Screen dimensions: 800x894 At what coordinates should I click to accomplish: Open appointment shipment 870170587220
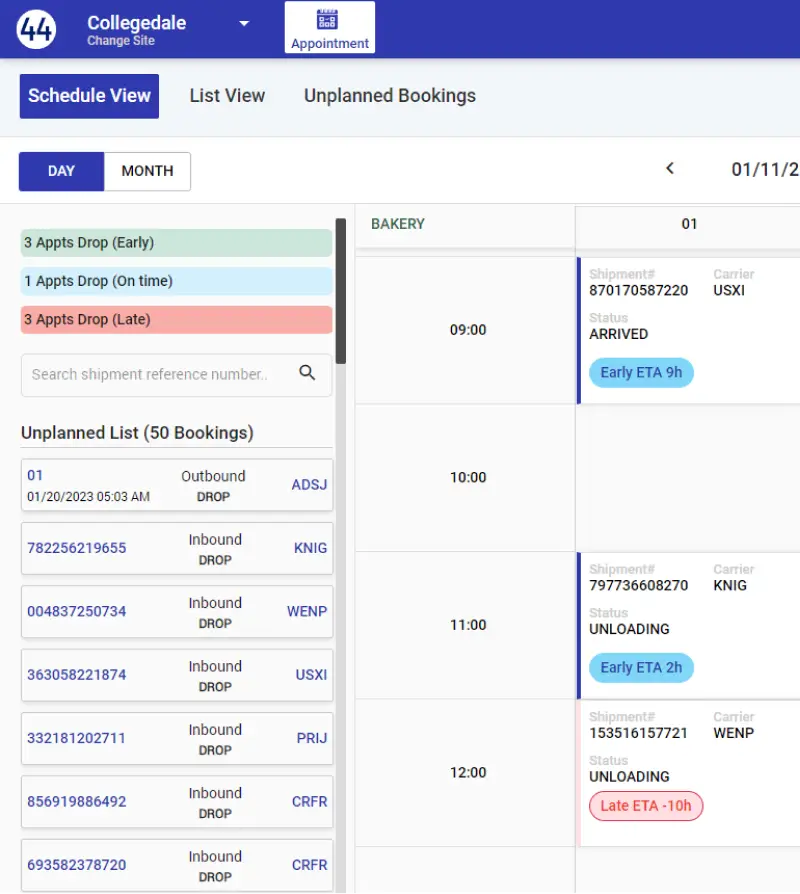pyautogui.click(x=639, y=290)
